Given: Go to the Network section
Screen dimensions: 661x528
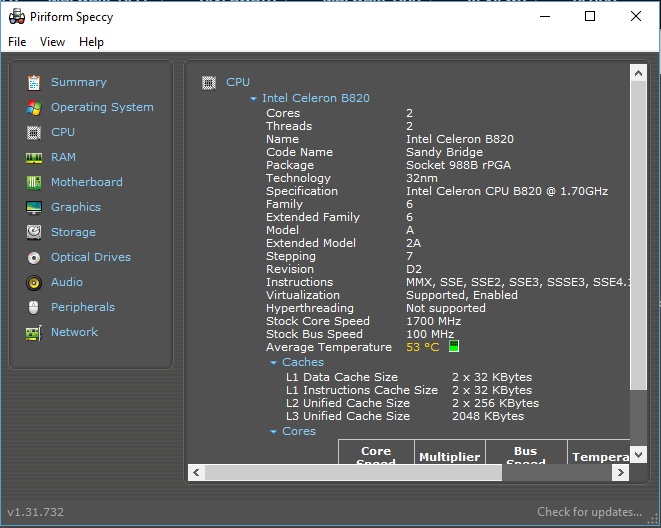Looking at the screenshot, I should click(74, 332).
